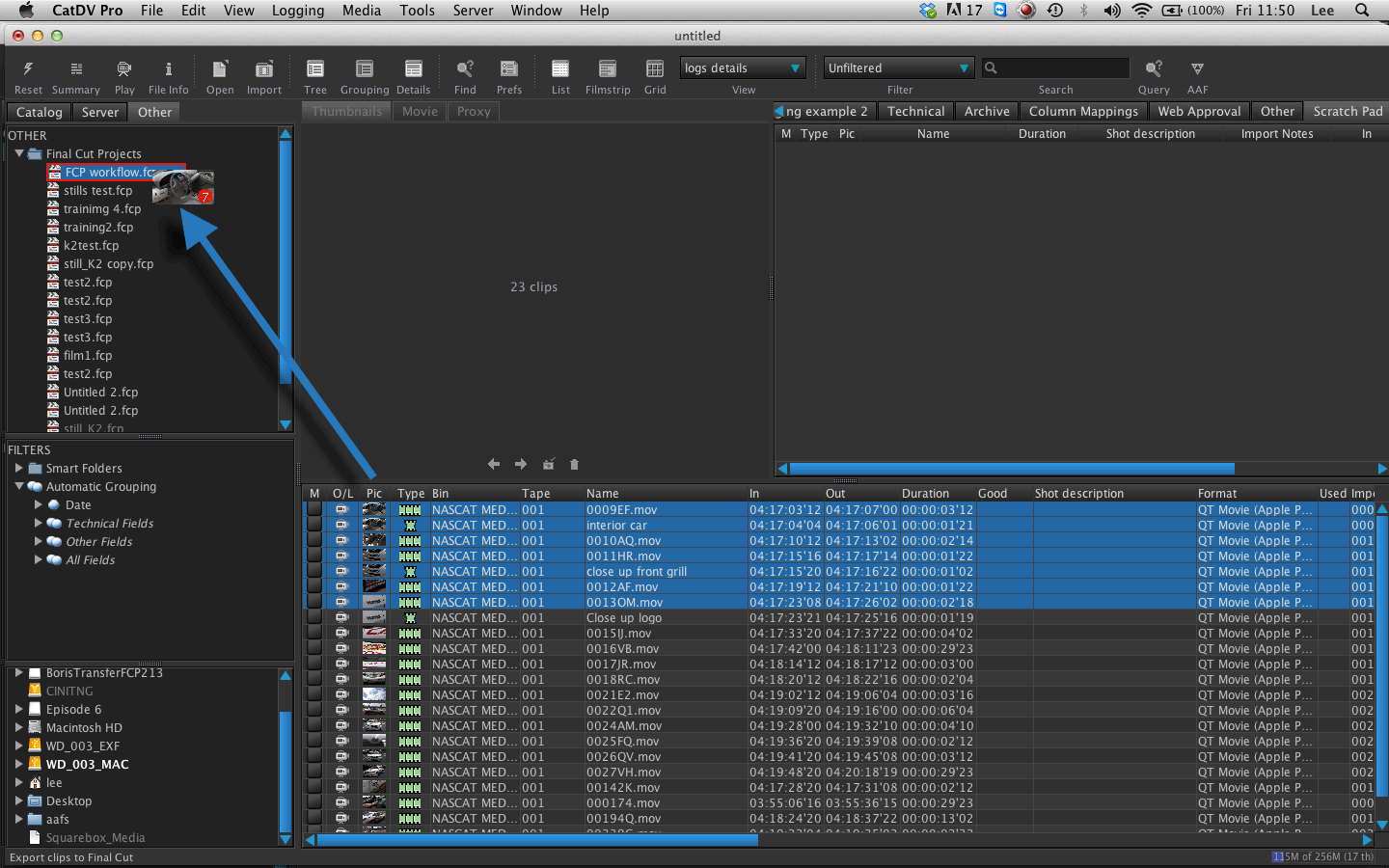The height and width of the screenshot is (868, 1389).
Task: Open the Unfiltered filter dropdown
Action: (898, 68)
